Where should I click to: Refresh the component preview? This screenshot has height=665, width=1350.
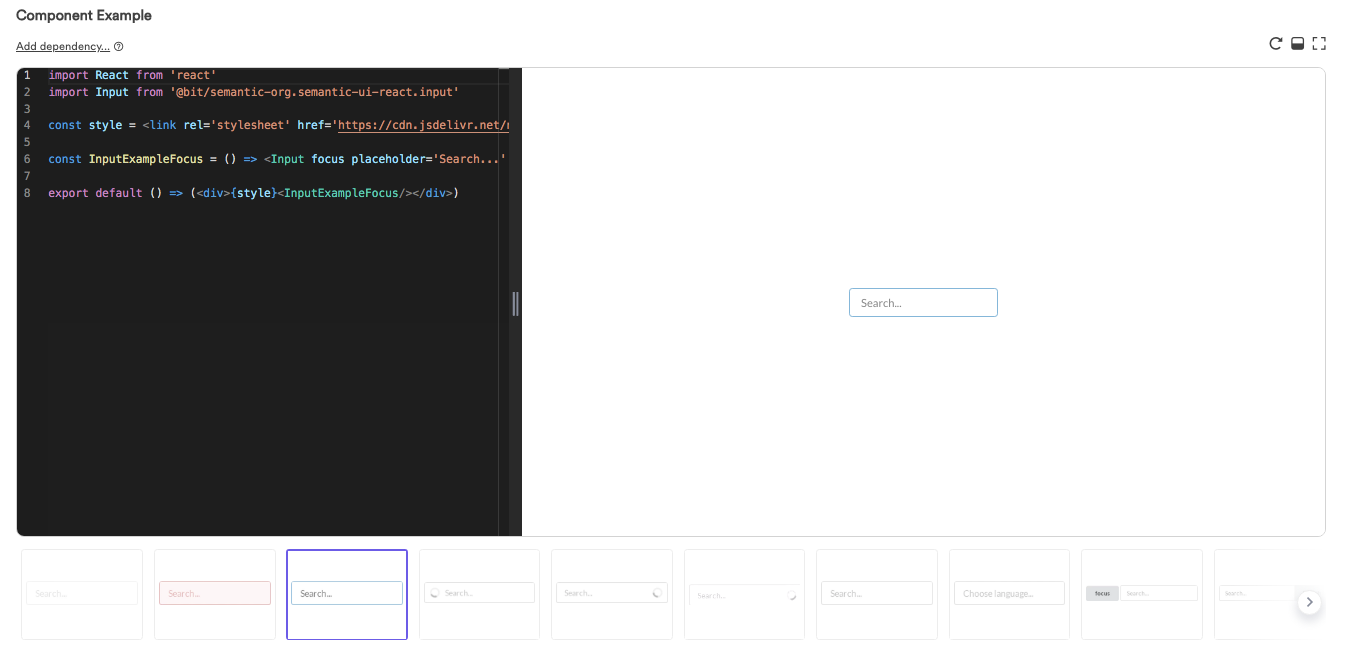(x=1275, y=44)
